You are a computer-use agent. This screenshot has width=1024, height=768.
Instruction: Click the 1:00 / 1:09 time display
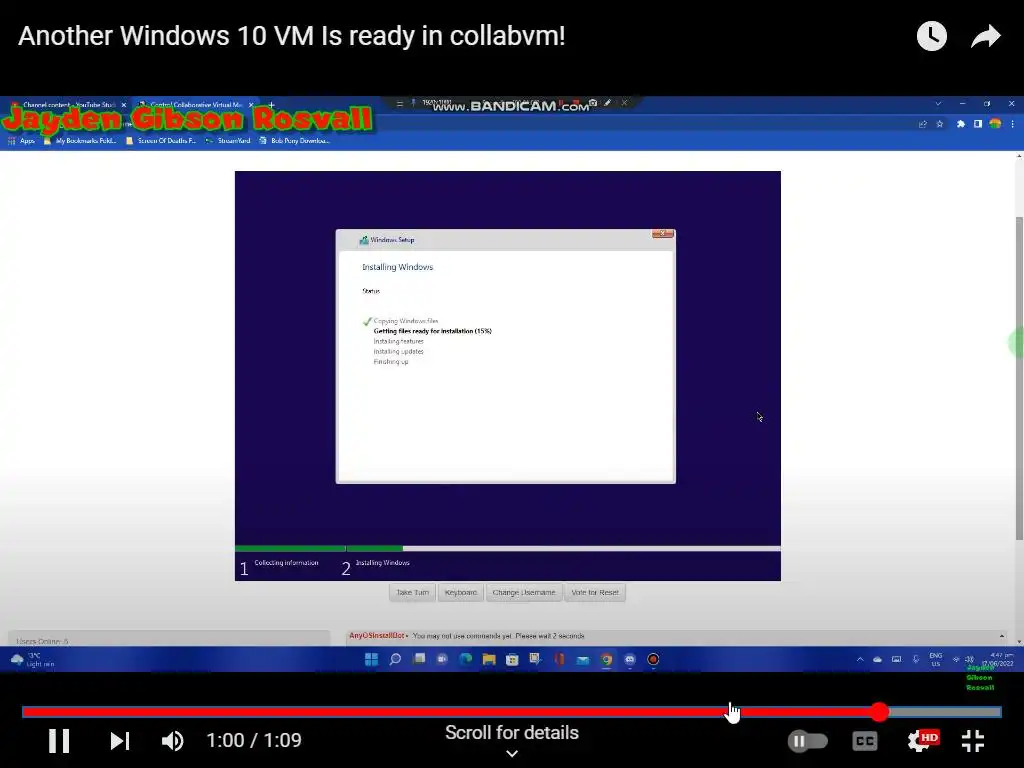point(253,741)
